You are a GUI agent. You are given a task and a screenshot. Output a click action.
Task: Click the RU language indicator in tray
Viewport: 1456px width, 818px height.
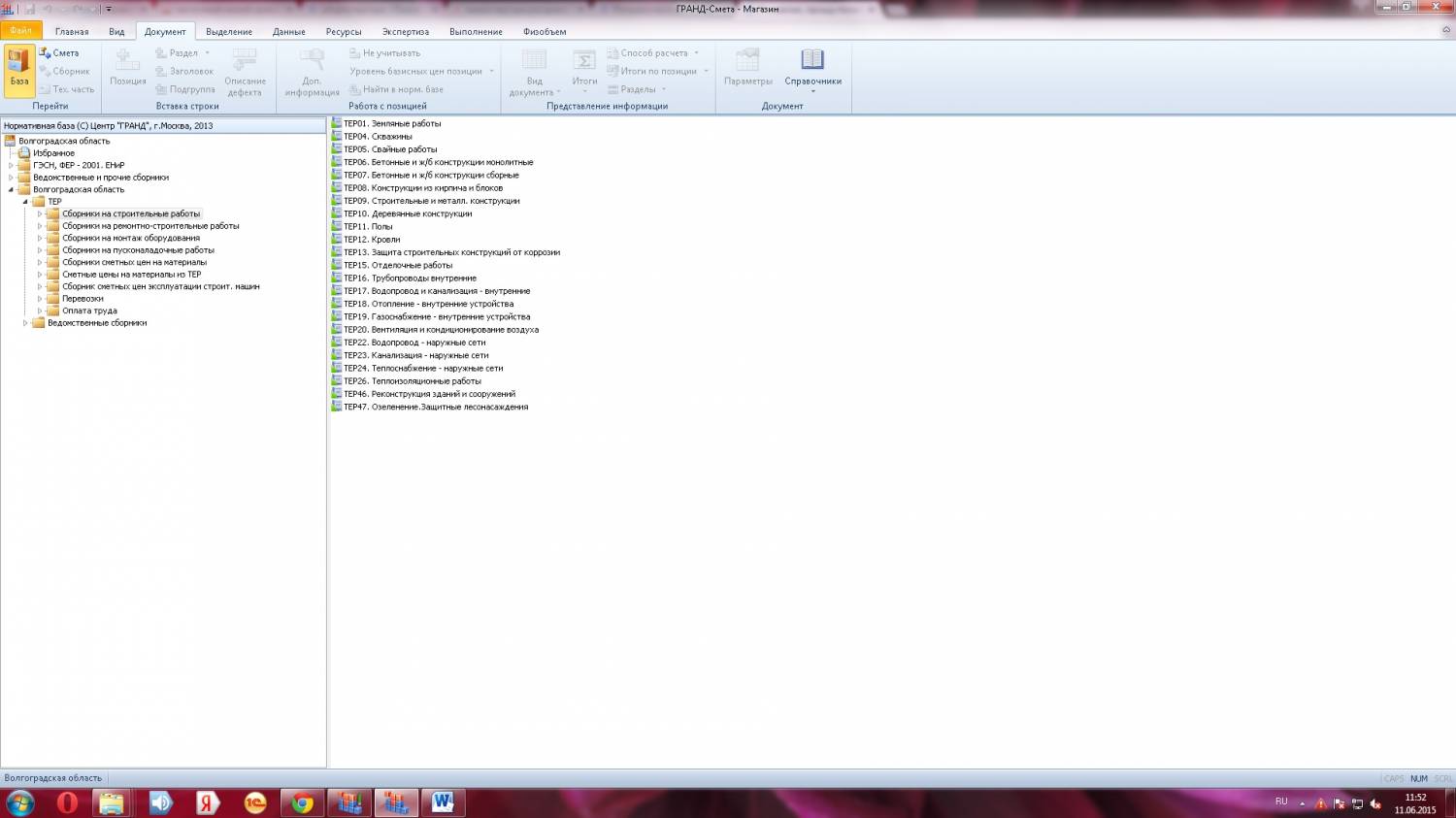click(x=1281, y=802)
